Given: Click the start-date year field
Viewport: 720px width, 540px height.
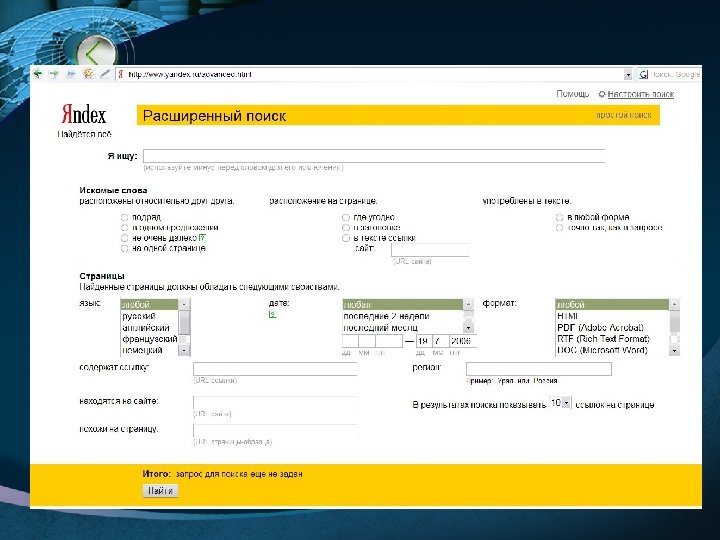Looking at the screenshot, I should [x=389, y=341].
